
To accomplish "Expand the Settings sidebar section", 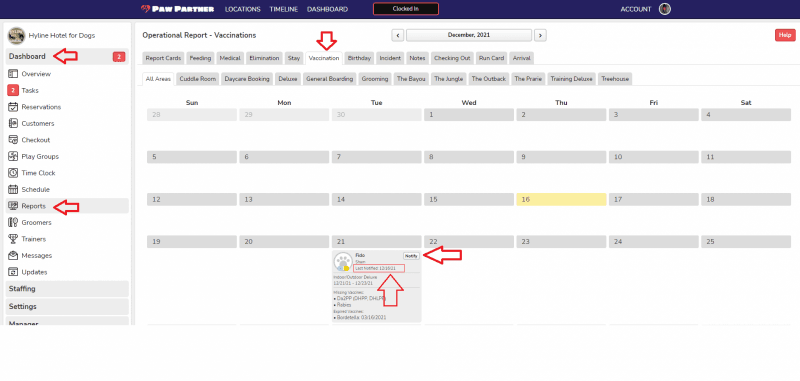I will click(x=67, y=307).
